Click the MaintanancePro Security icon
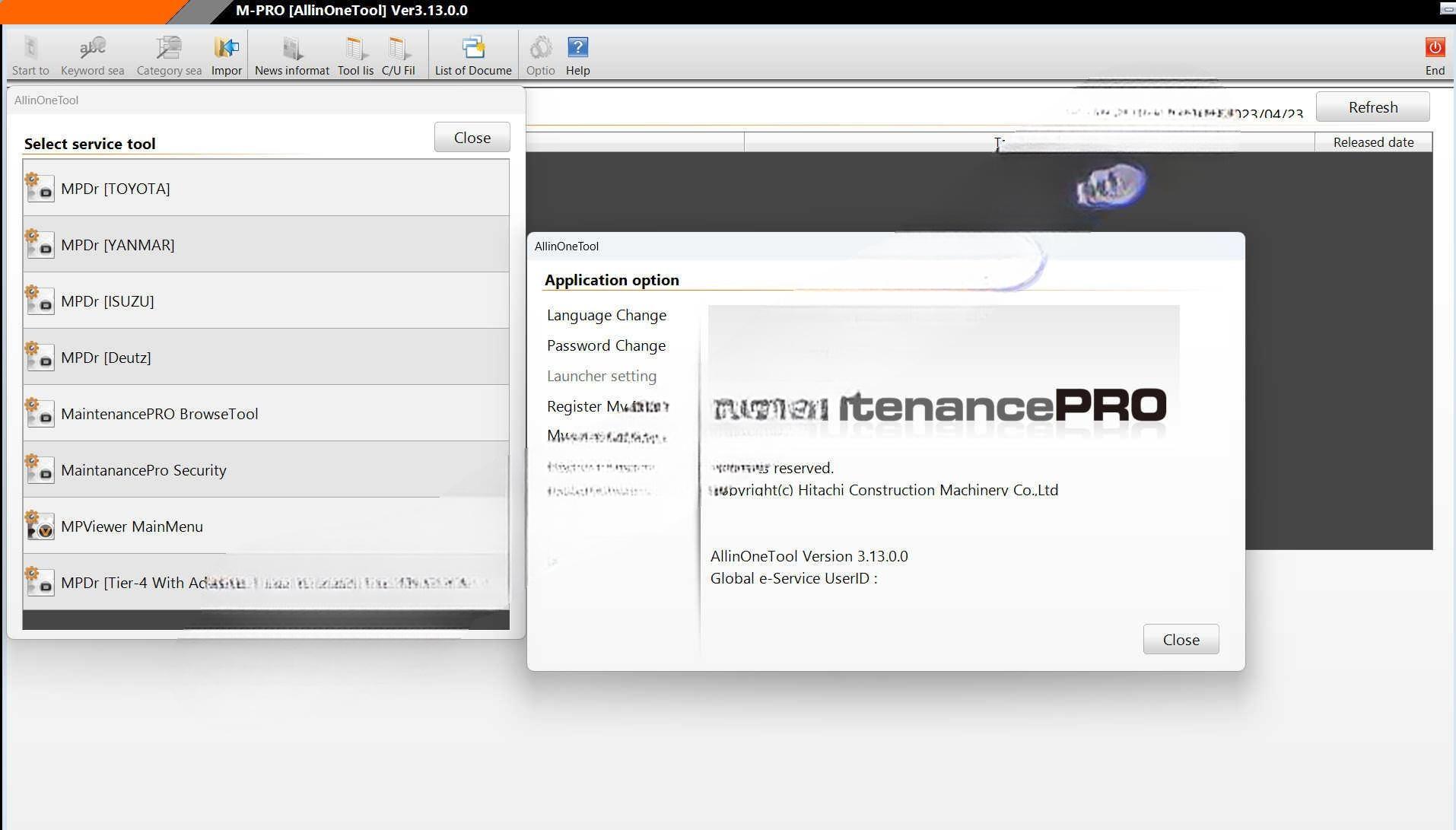The image size is (1456, 830). (x=40, y=469)
